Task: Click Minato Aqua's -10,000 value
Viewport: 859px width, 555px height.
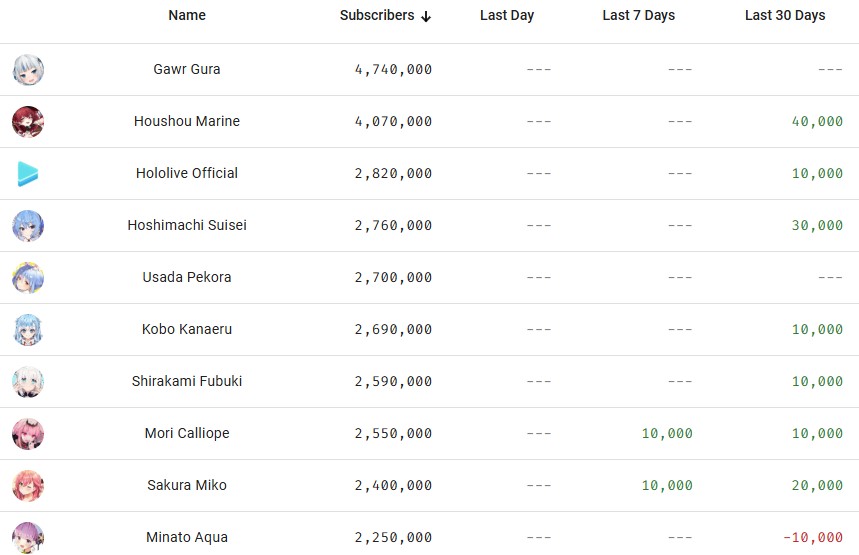Action: [813, 538]
